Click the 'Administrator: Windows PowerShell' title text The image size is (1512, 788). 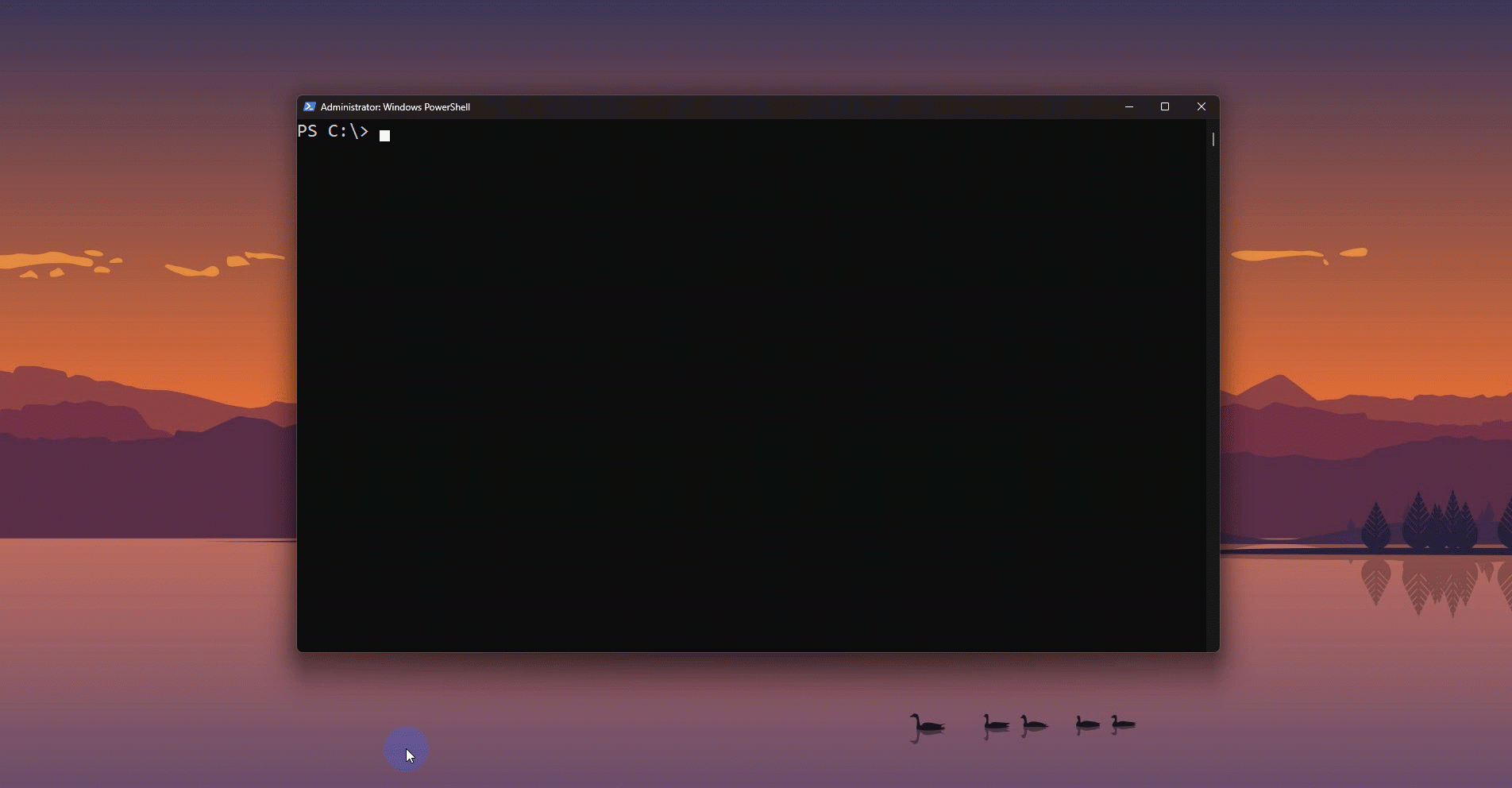pyautogui.click(x=395, y=107)
